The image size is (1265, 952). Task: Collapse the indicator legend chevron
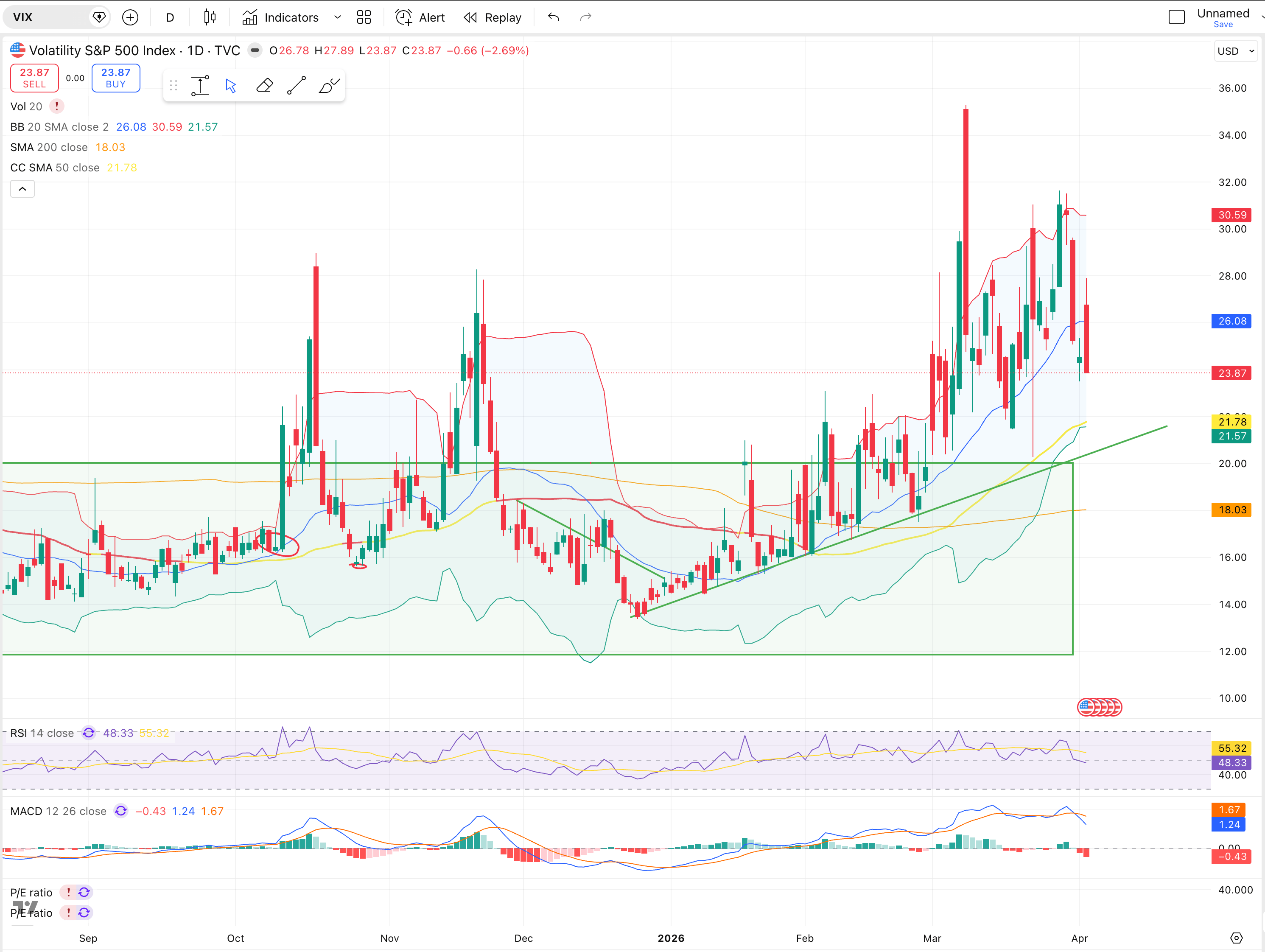point(22,189)
